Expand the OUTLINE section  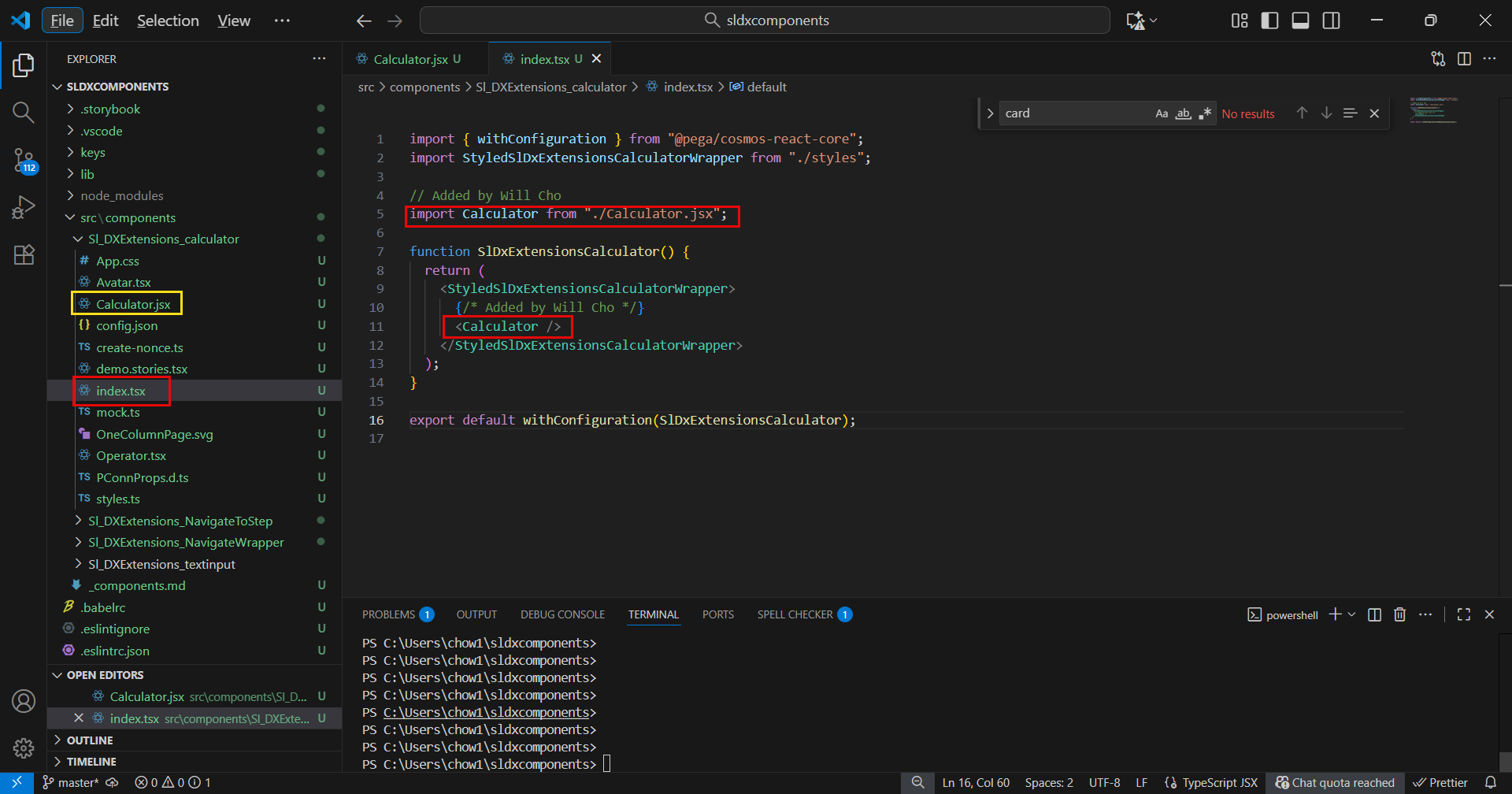[x=90, y=740]
